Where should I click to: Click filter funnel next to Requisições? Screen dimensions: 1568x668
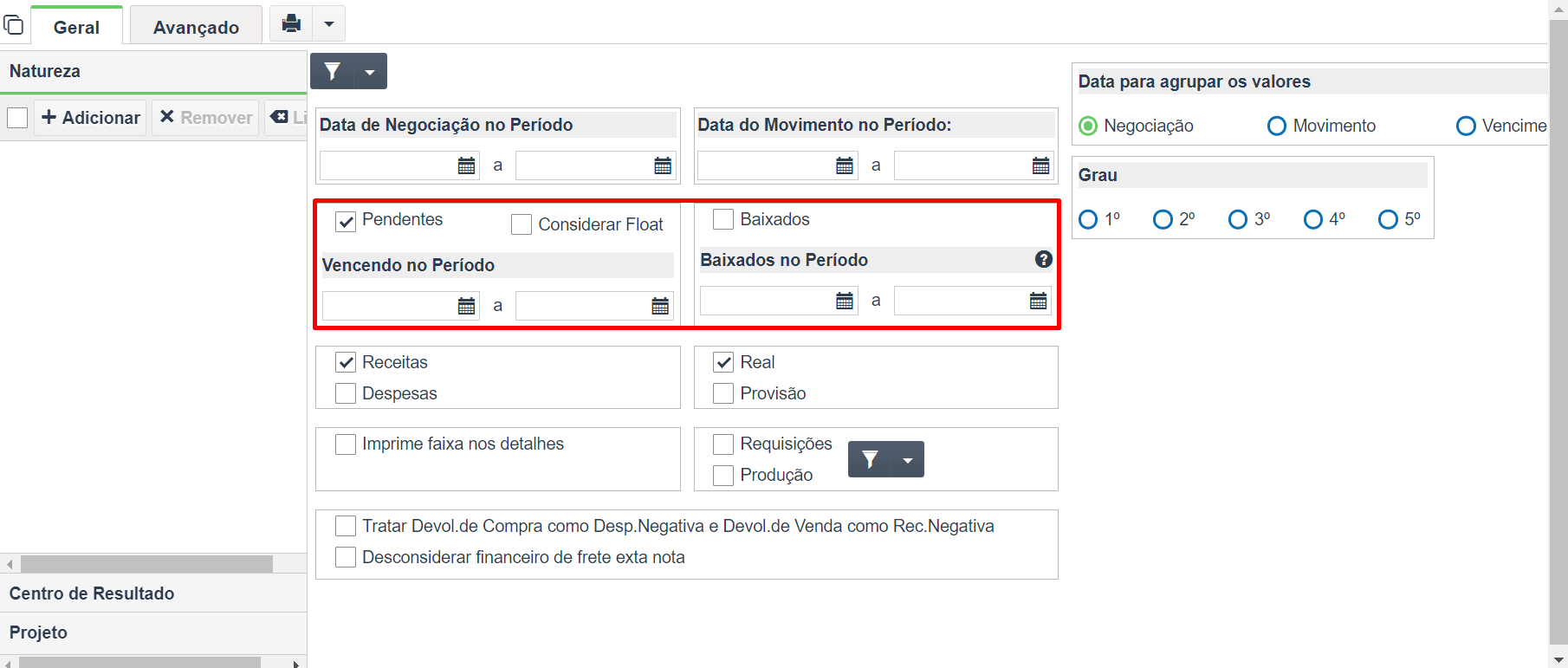[871, 459]
